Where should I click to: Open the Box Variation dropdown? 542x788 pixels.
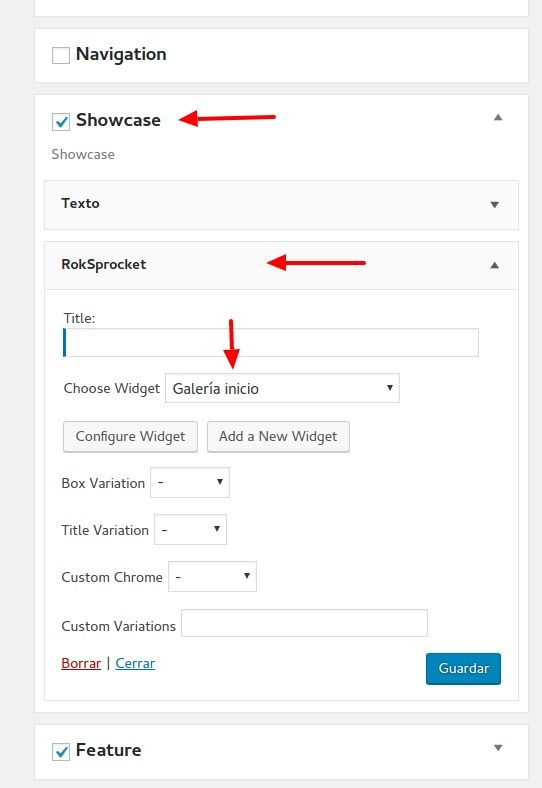(190, 482)
